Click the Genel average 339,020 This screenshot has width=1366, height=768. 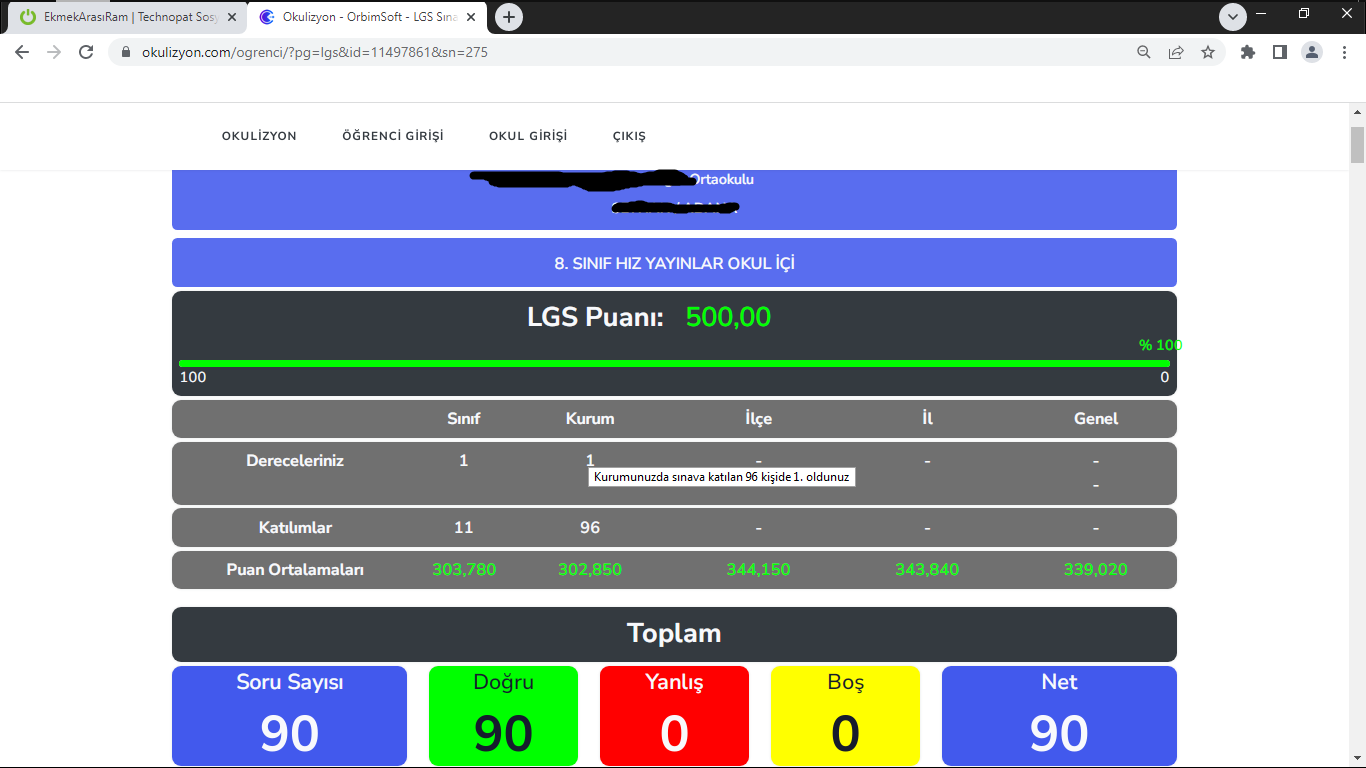point(1096,570)
